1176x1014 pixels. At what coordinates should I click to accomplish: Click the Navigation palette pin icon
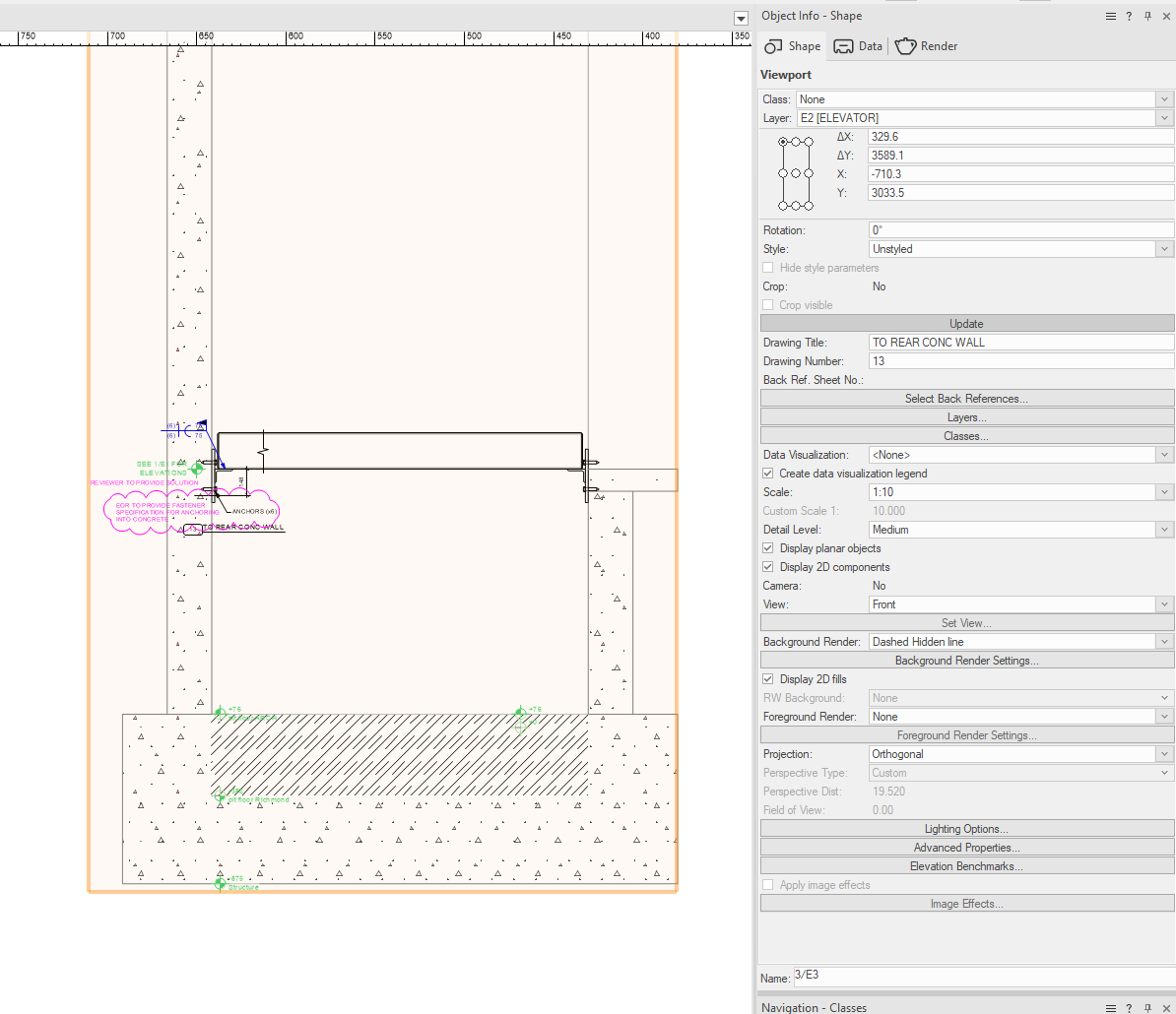1147,1008
